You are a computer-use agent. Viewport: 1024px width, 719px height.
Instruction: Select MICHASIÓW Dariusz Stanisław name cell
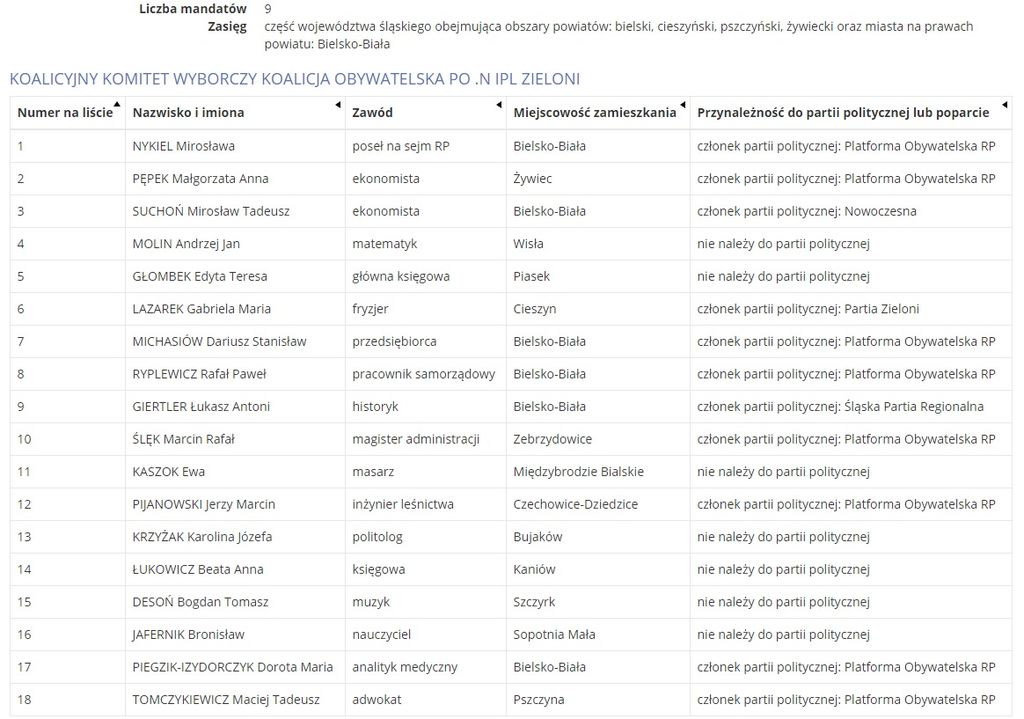click(x=219, y=341)
